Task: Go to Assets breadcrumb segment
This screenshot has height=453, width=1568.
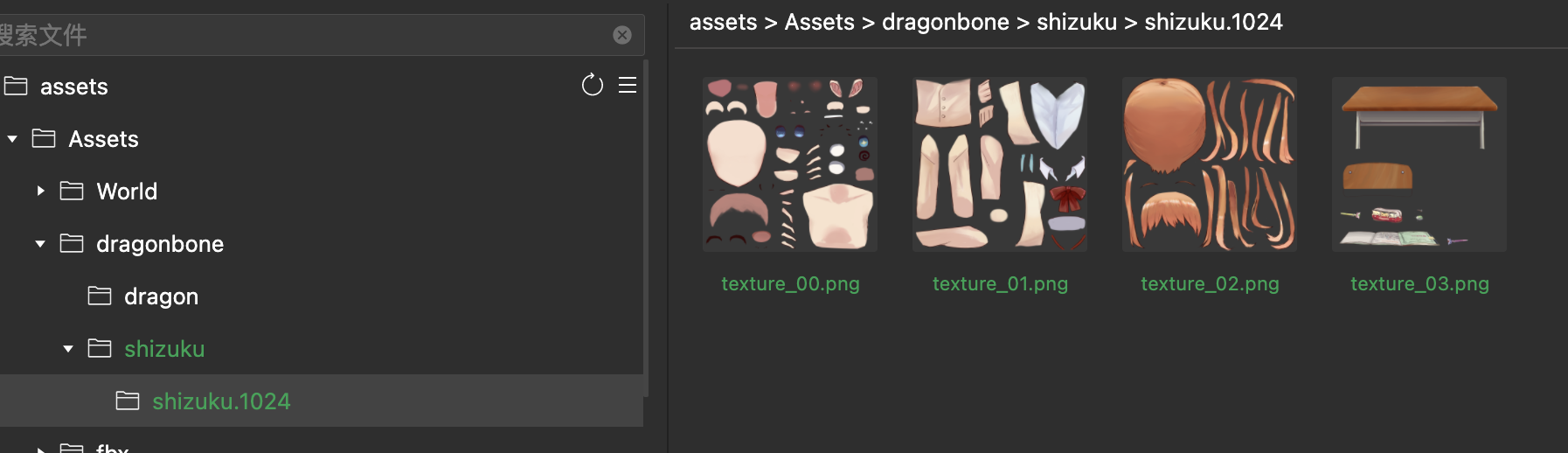Action: (819, 22)
